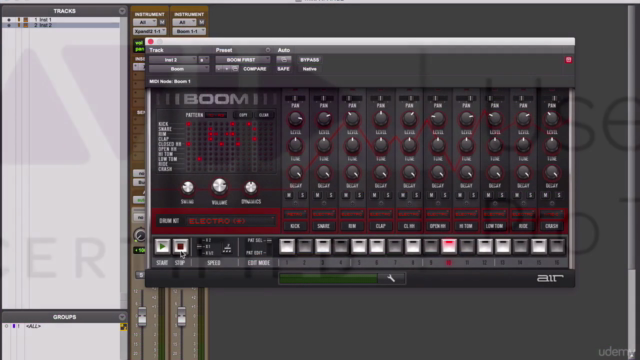Click the Bypass button

(x=309, y=60)
